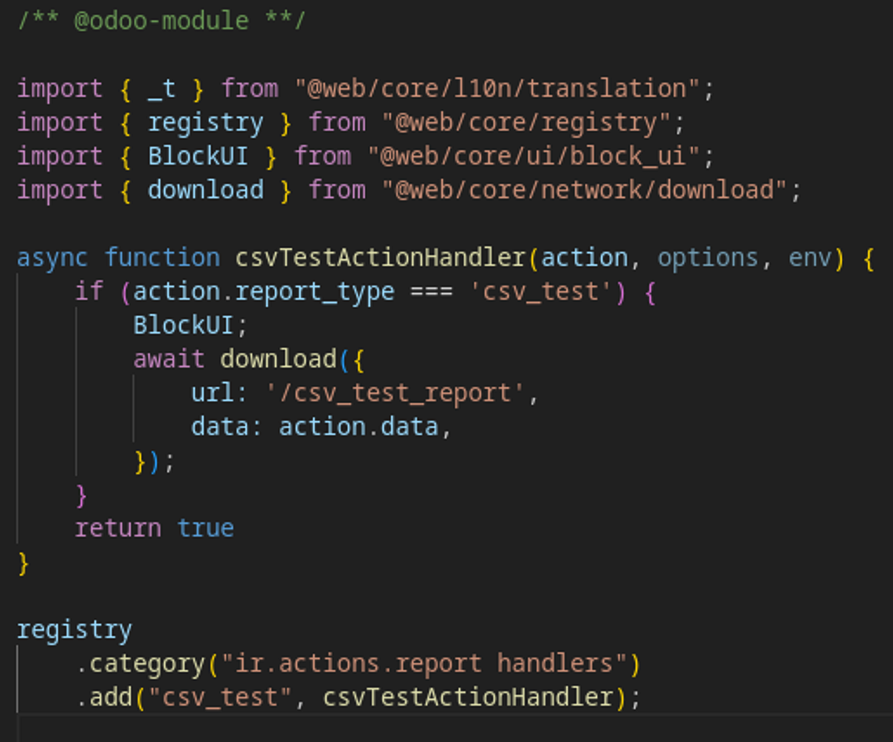Click the closing brace of the function
Viewport: 893px width, 742px height.
23,563
